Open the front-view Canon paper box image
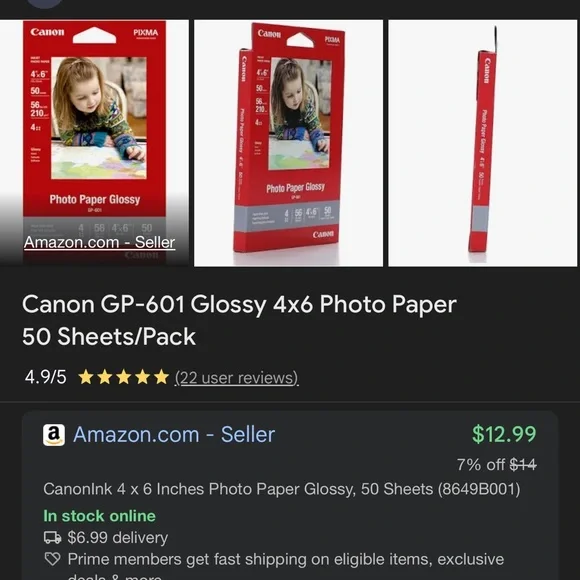 (x=94, y=143)
